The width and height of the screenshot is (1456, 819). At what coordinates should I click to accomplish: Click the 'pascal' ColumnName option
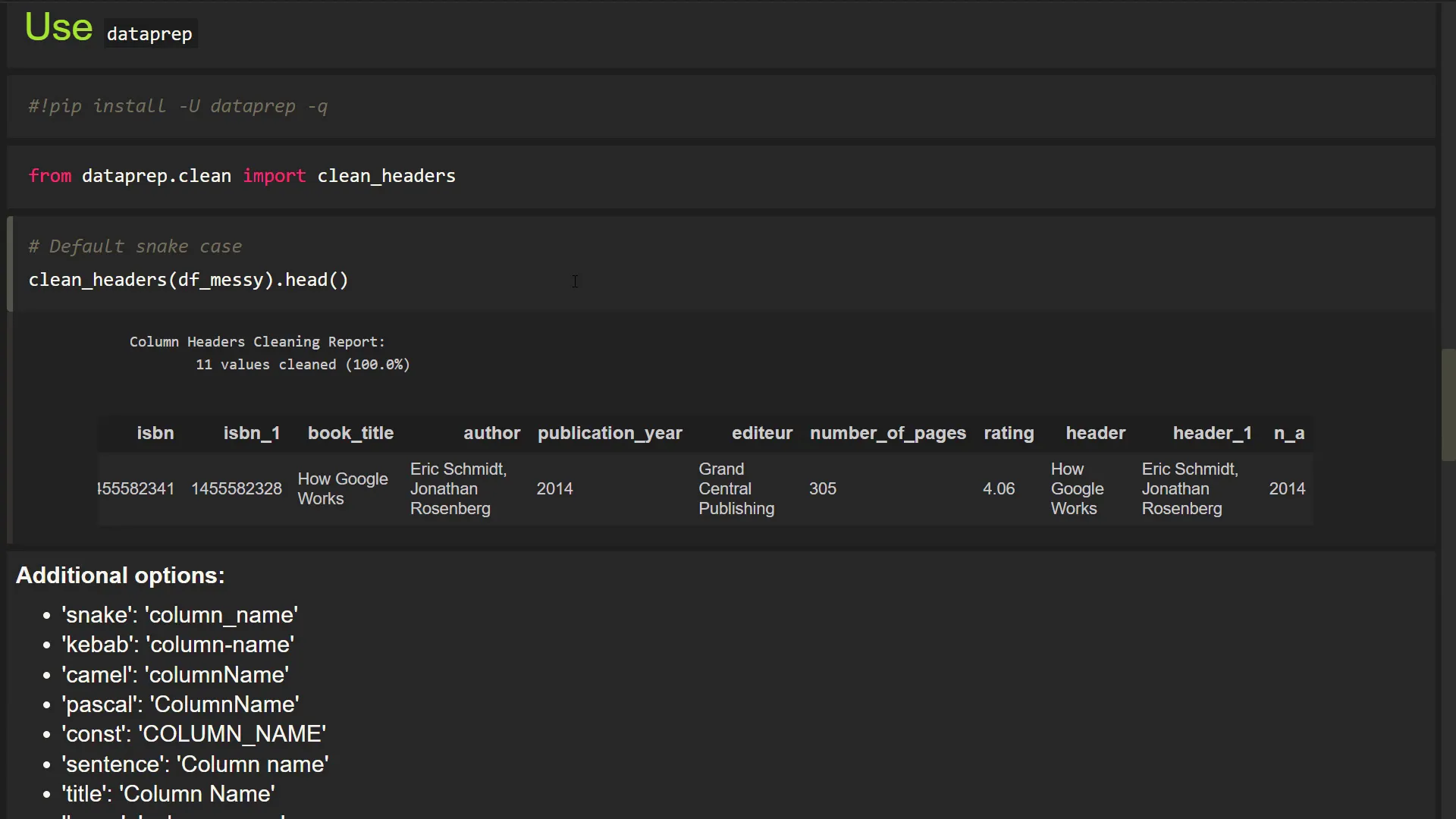coord(180,704)
